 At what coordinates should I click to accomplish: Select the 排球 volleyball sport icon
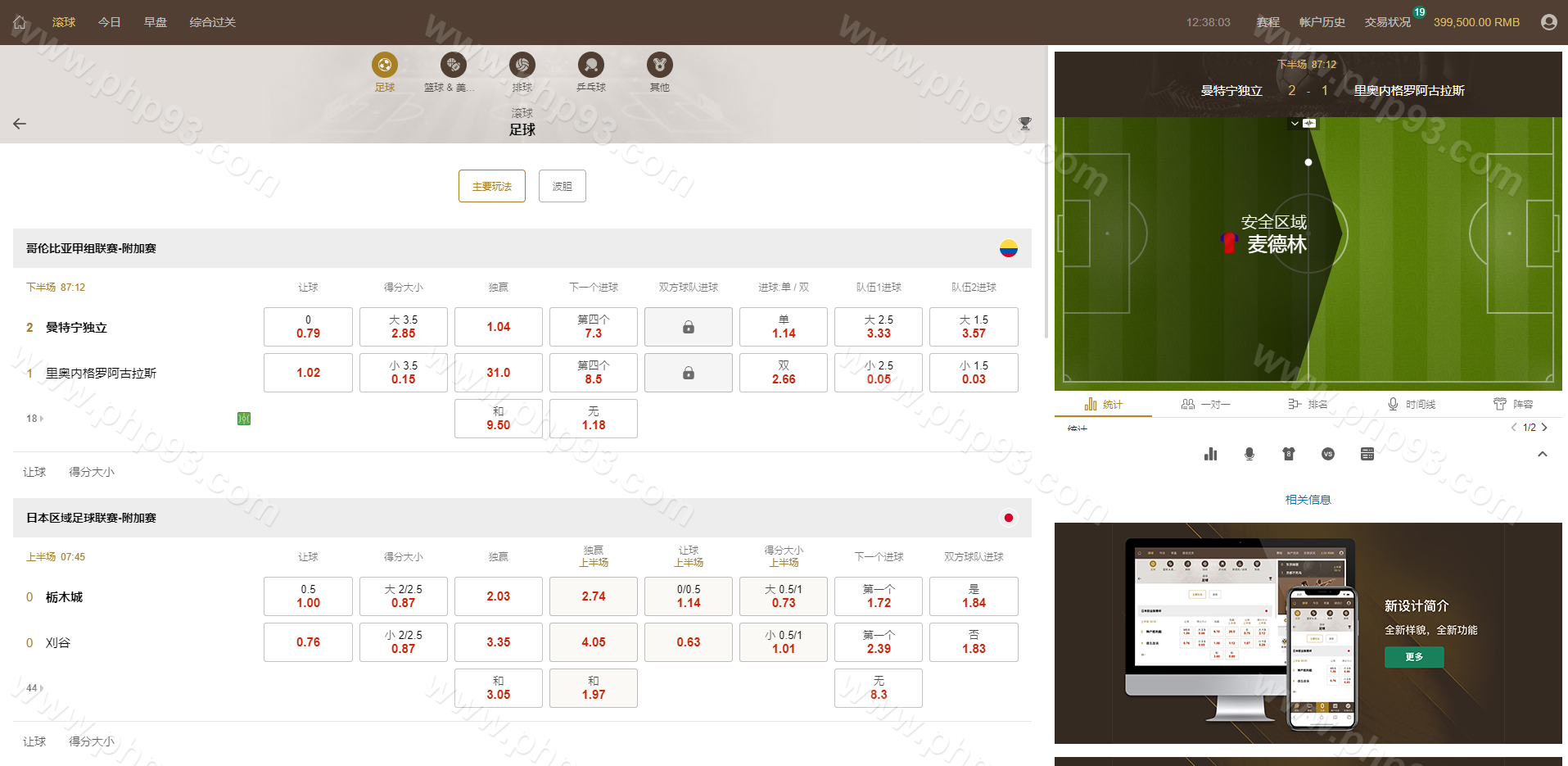pos(522,66)
